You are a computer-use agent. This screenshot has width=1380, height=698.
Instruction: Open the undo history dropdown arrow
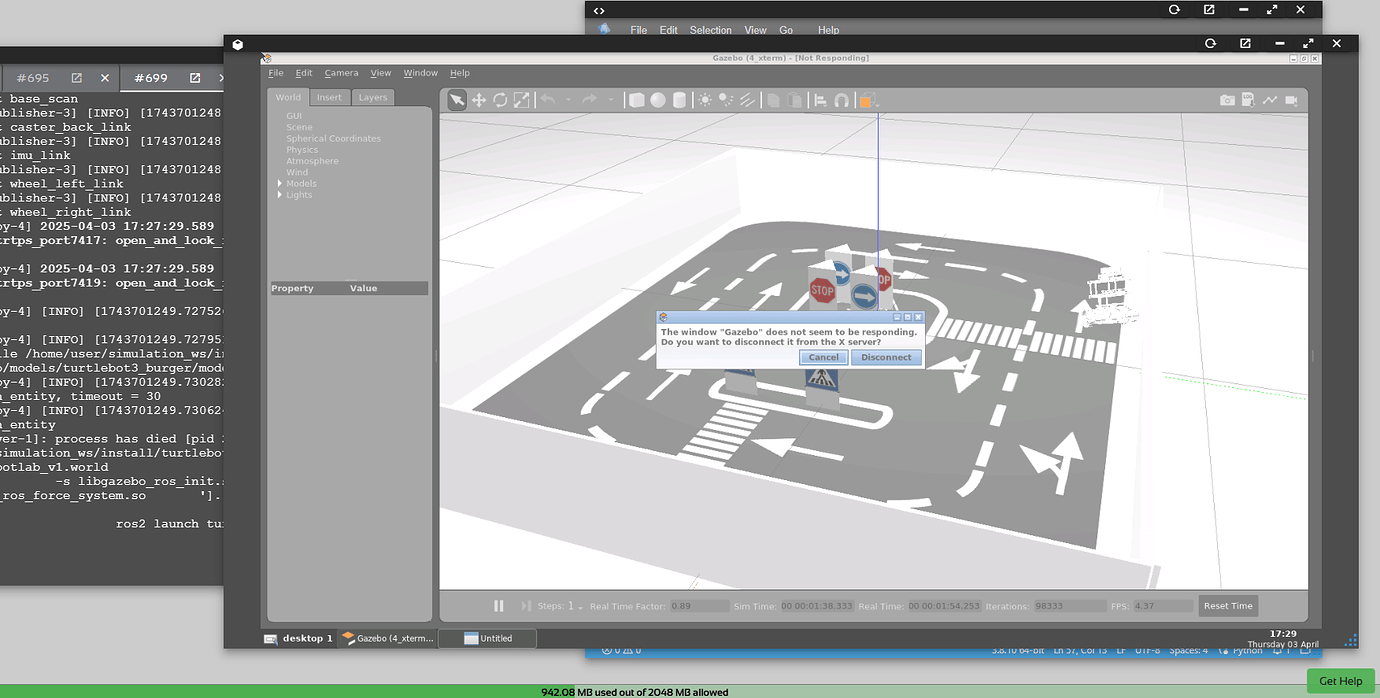click(568, 100)
